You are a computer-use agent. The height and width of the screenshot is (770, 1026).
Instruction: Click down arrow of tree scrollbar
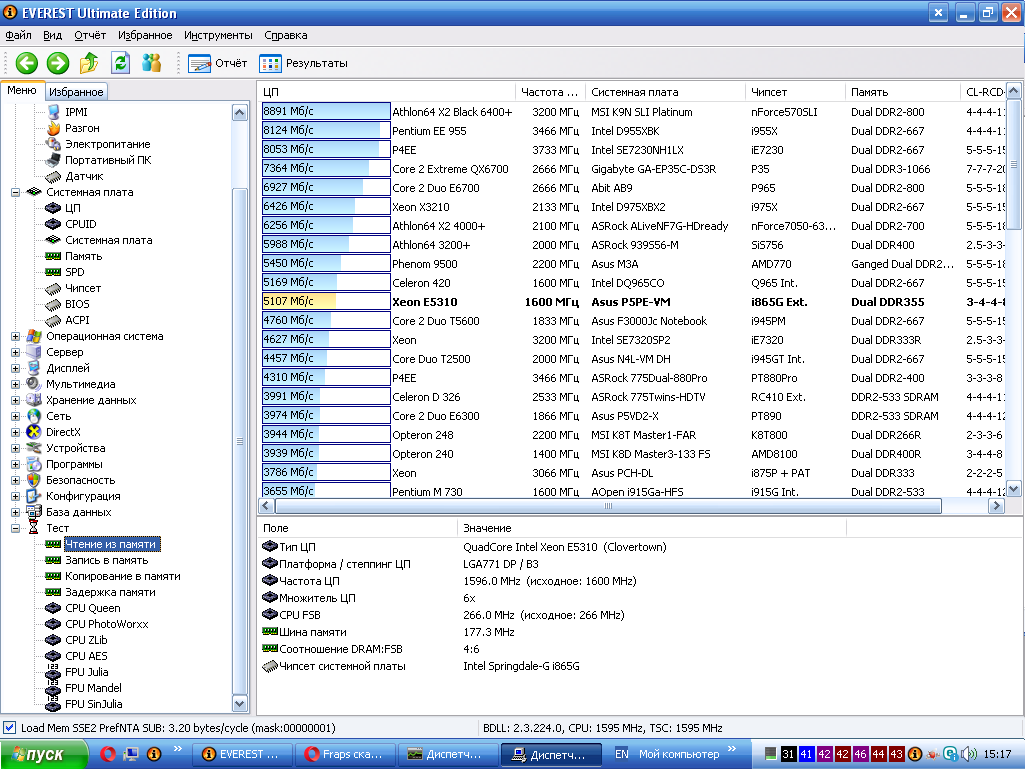pos(239,704)
